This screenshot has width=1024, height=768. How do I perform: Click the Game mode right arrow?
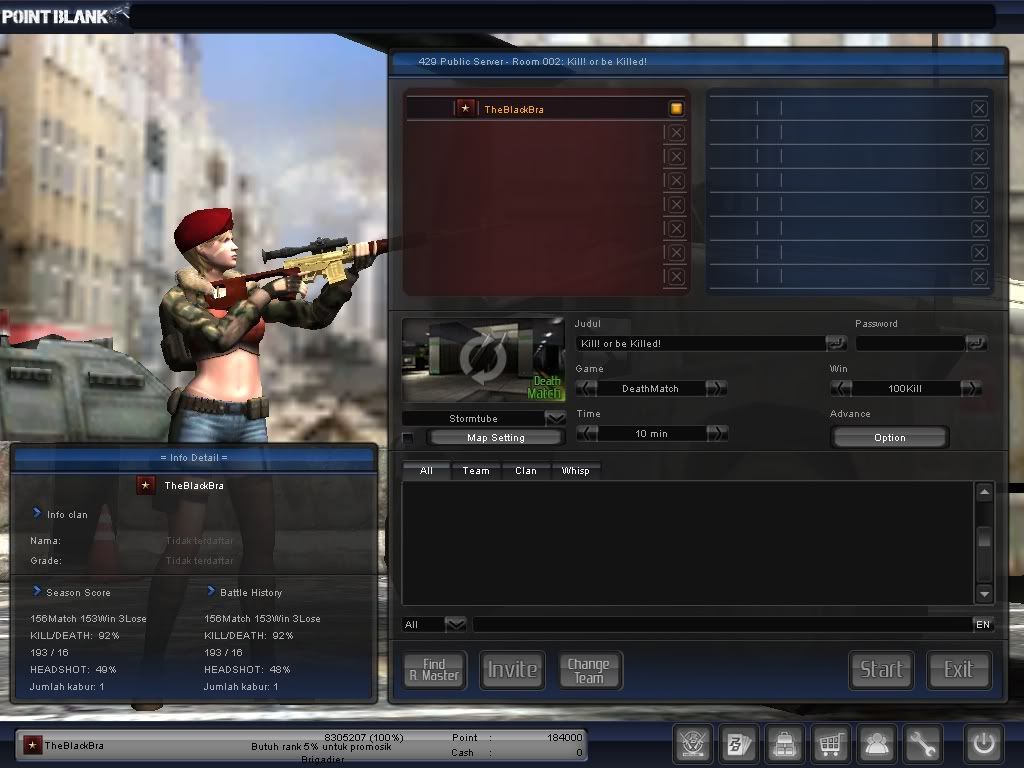tap(716, 389)
